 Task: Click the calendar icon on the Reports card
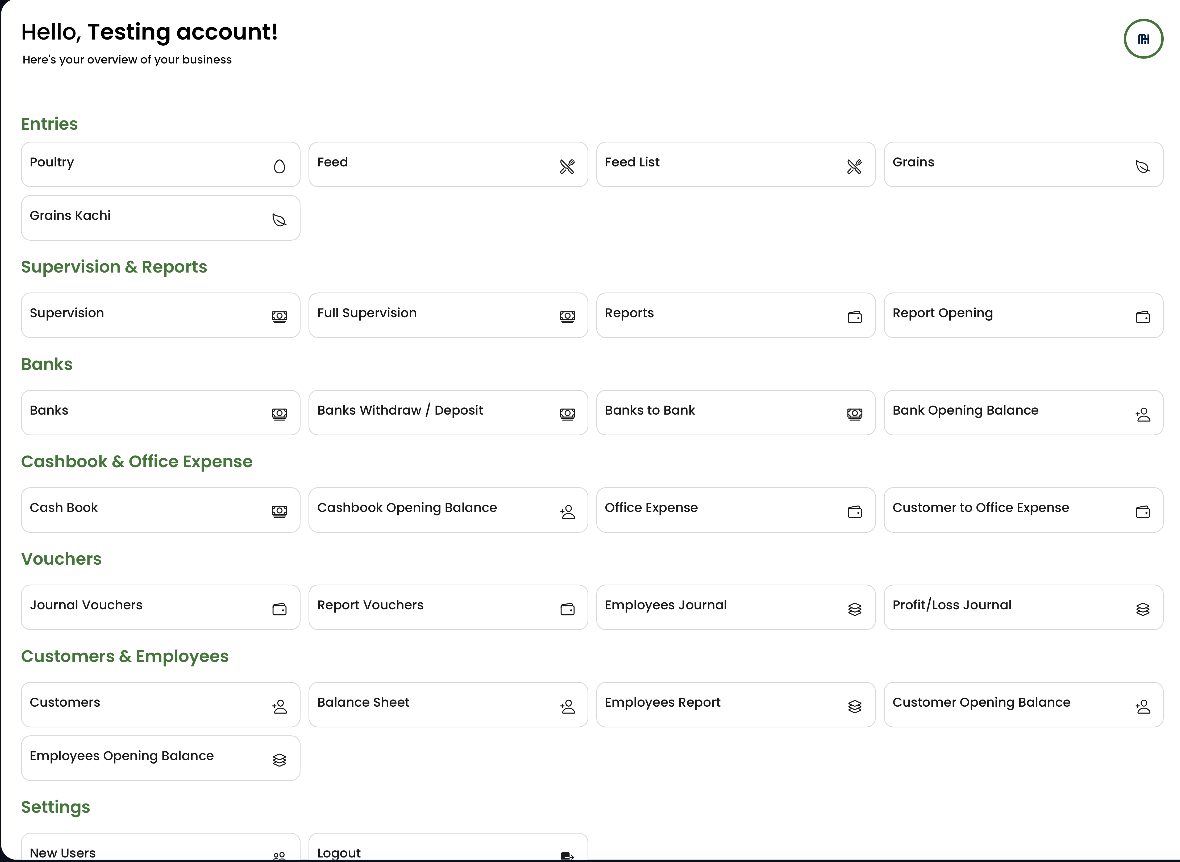click(855, 316)
